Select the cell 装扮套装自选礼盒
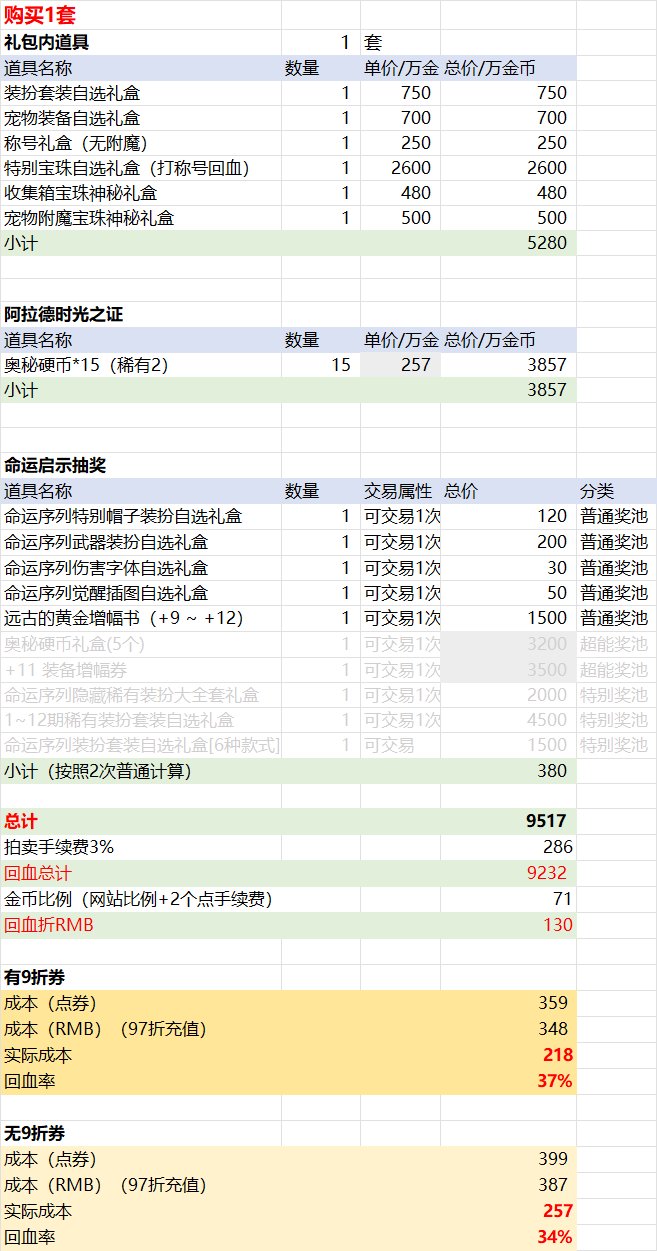The width and height of the screenshot is (657, 1251). [72, 93]
